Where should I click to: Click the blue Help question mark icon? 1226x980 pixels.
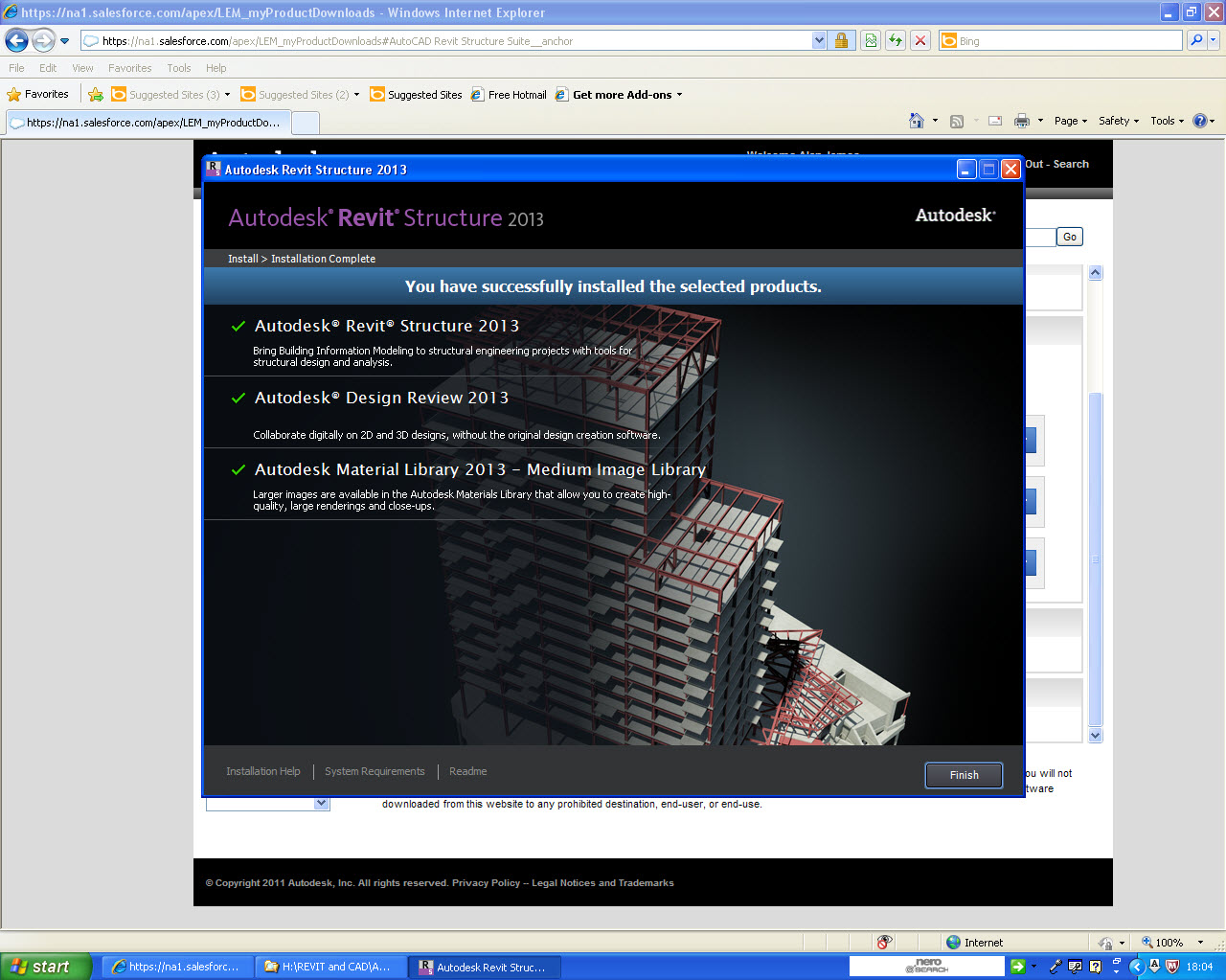coord(1199,121)
